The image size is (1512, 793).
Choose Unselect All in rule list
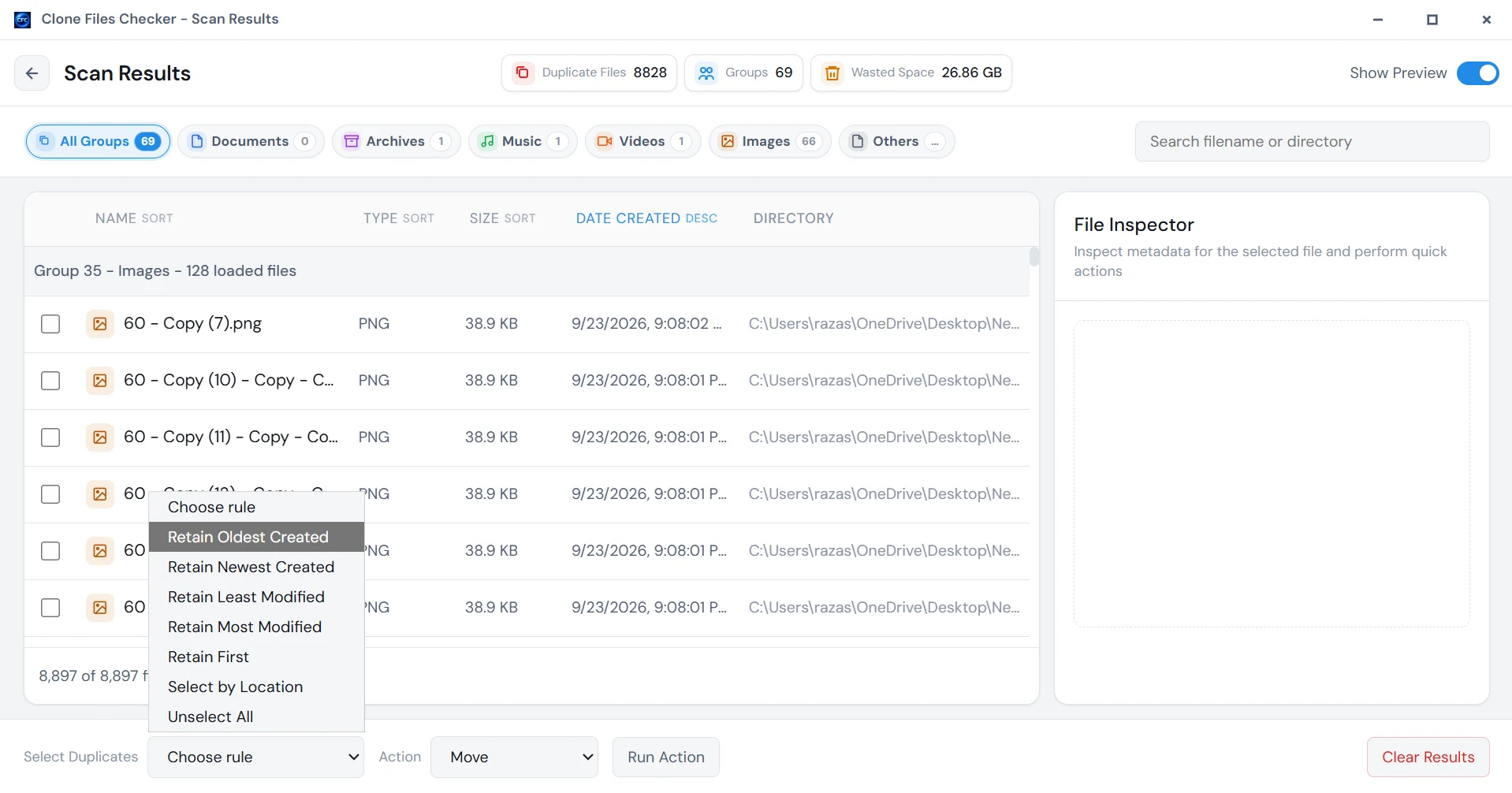(256, 717)
